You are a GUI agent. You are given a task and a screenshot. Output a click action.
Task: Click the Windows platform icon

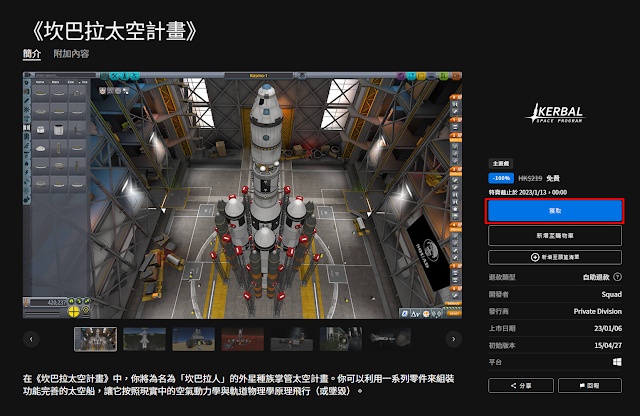pos(617,362)
